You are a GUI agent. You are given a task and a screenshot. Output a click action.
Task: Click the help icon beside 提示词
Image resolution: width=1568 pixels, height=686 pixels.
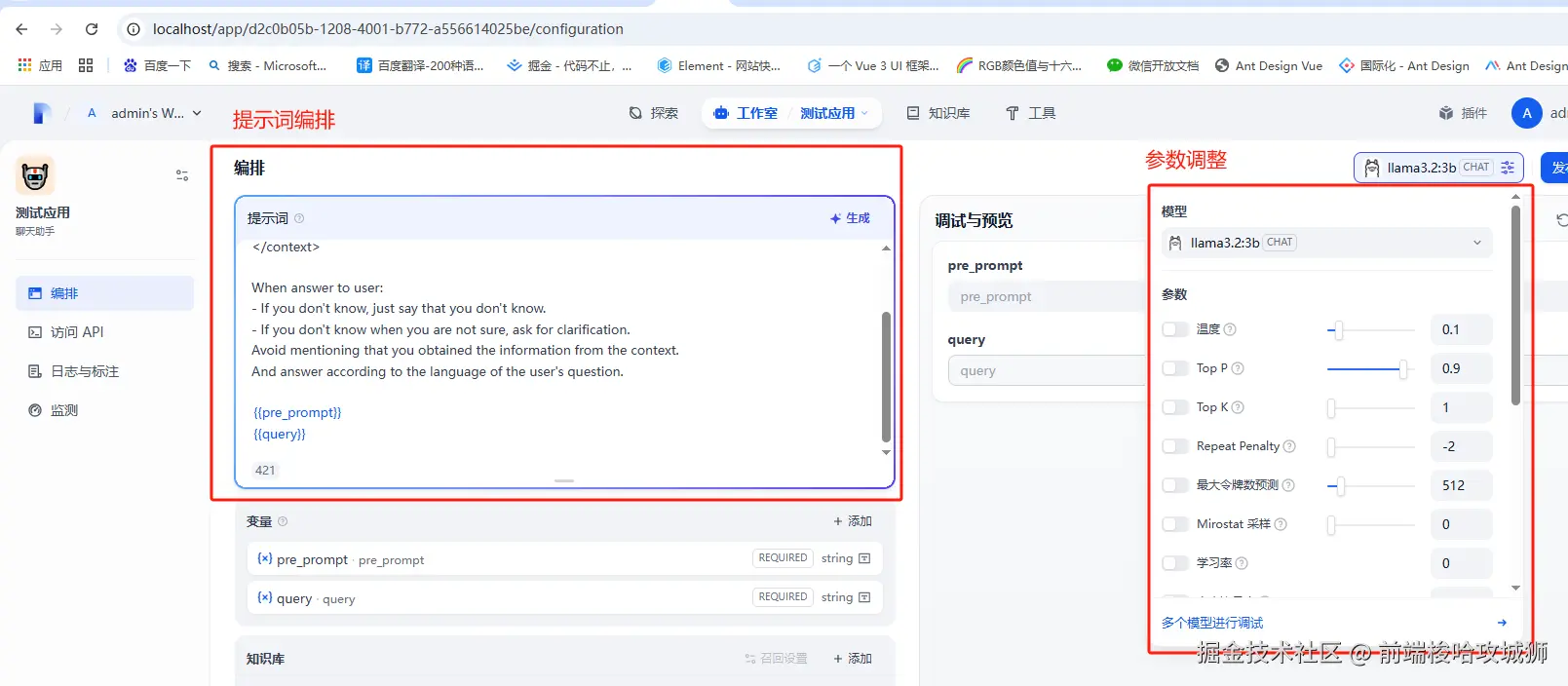(x=299, y=218)
